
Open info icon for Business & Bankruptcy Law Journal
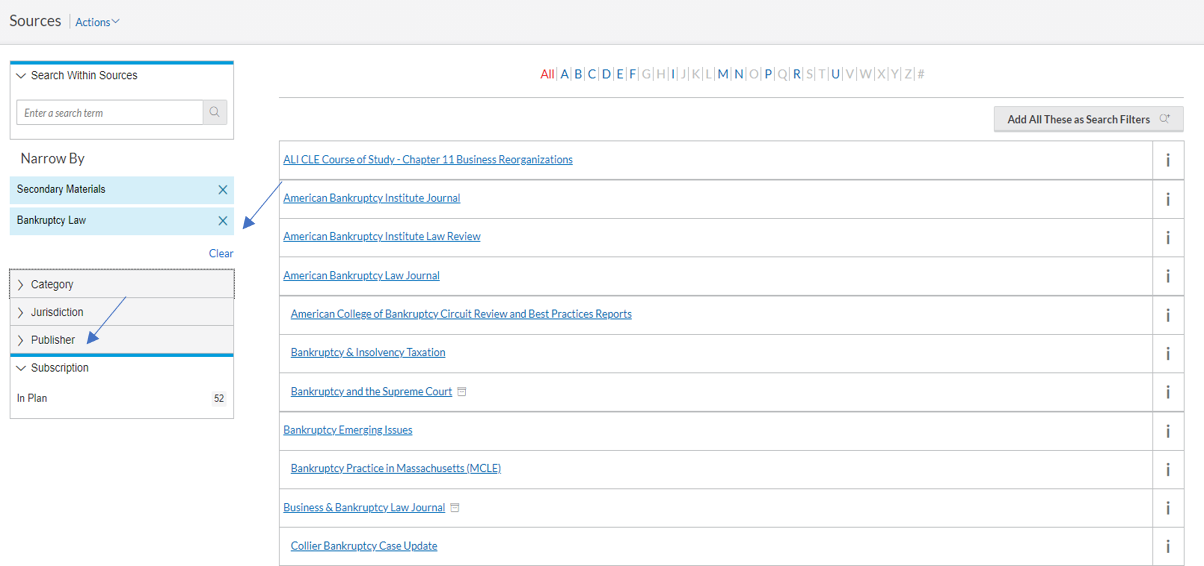[1168, 508]
